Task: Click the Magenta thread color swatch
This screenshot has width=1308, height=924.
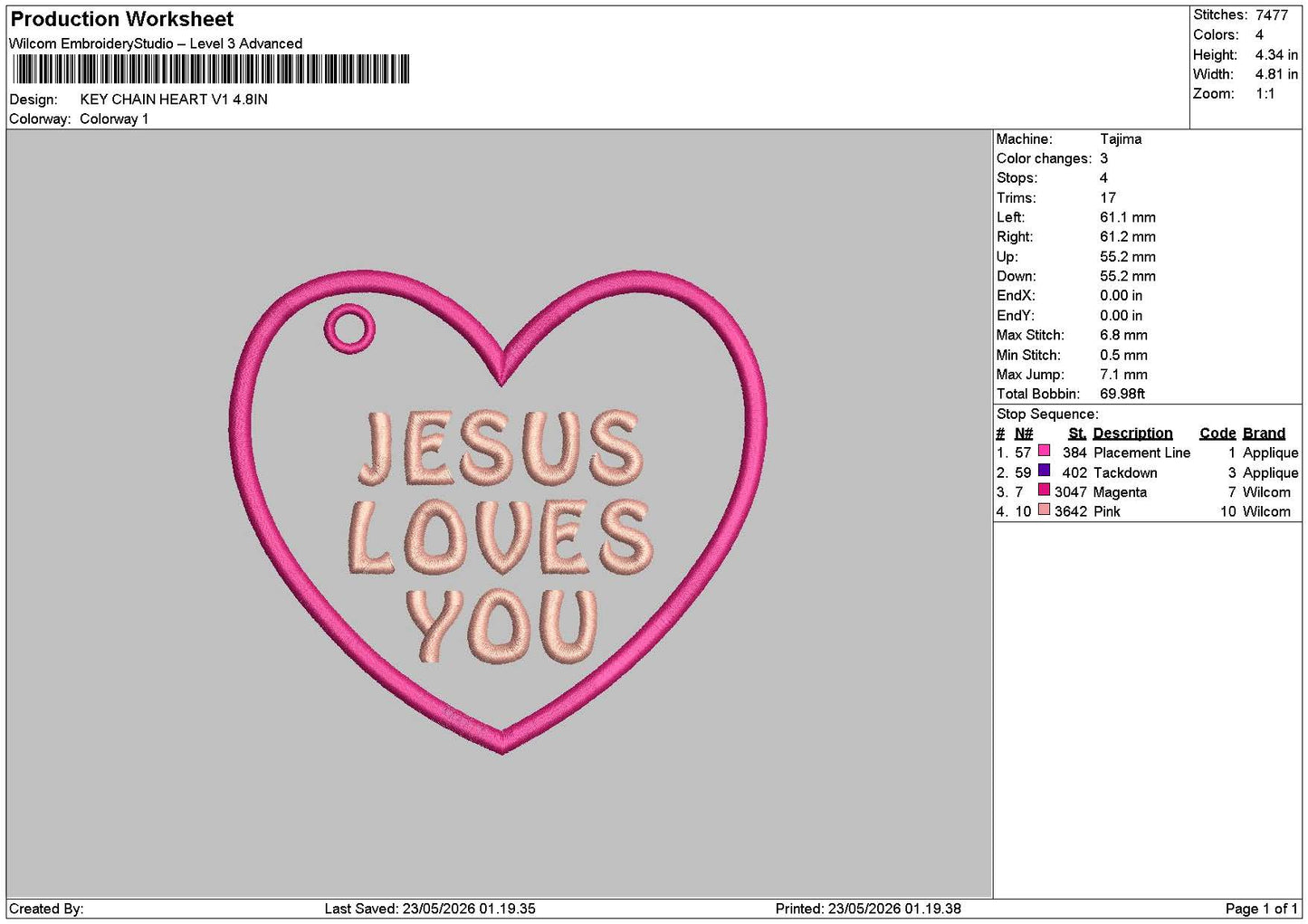Action: click(x=1044, y=491)
